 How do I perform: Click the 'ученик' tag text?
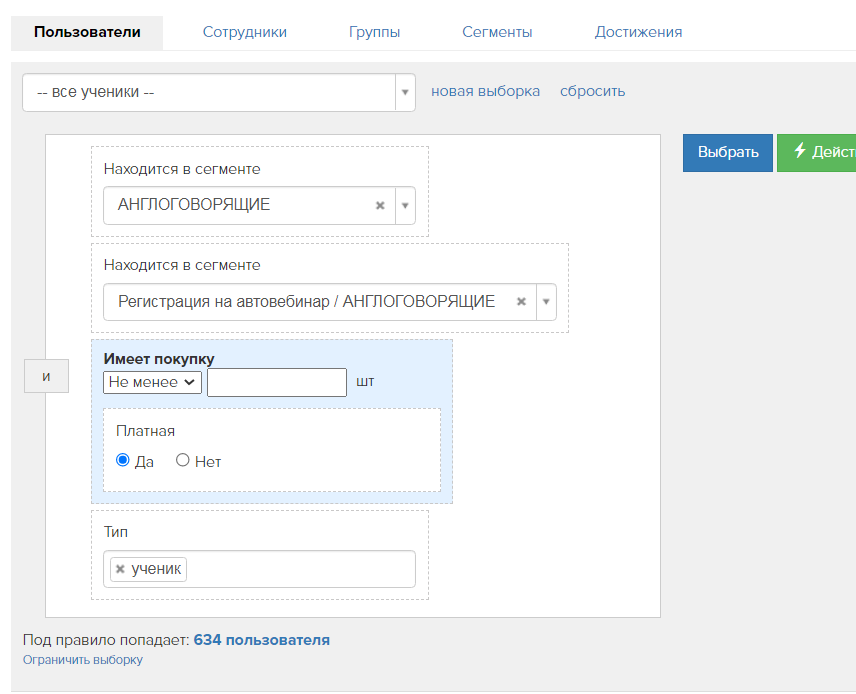pos(156,569)
